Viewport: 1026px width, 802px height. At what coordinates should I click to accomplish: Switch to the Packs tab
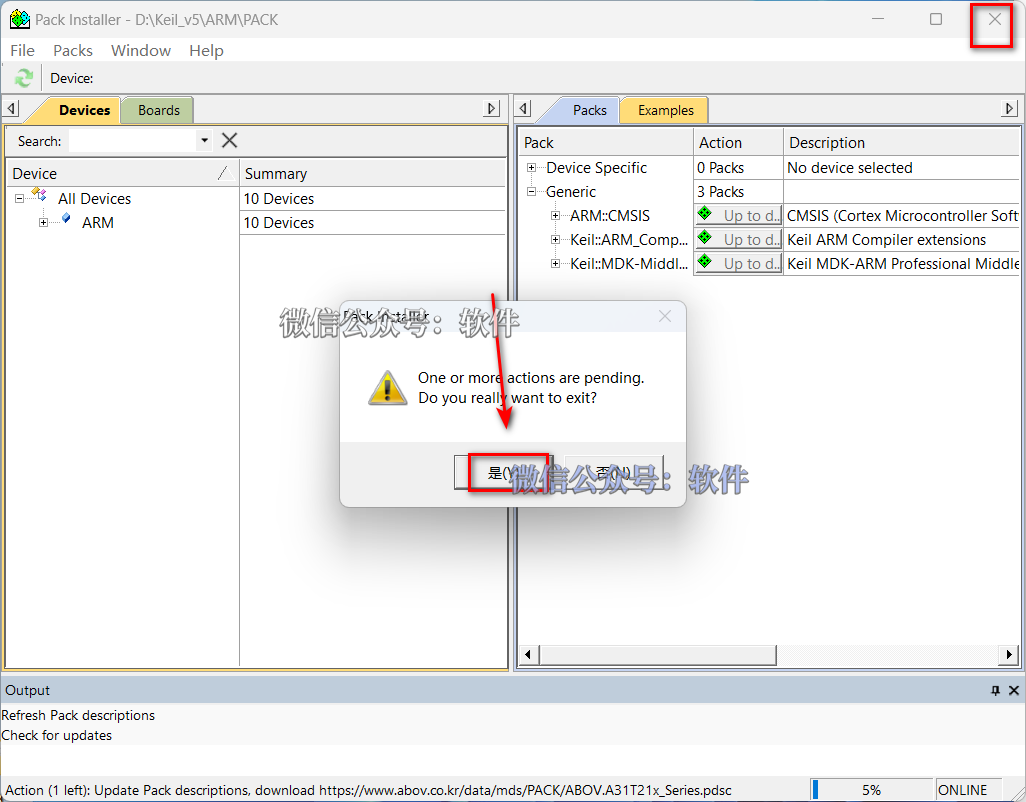coord(590,110)
